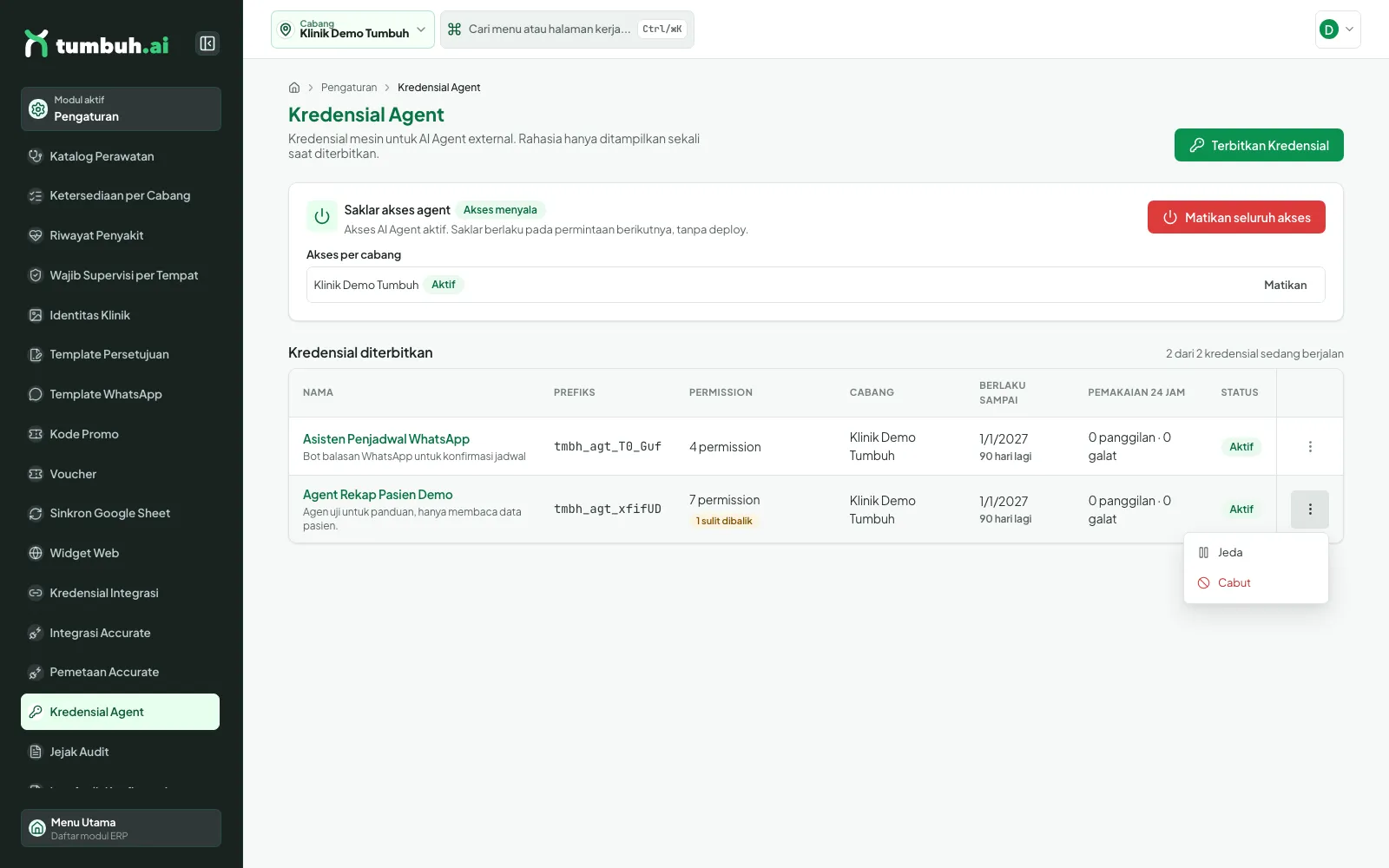The height and width of the screenshot is (868, 1389).
Task: Click the Sinkron Google Sheet refresh icon
Action: tap(36, 513)
